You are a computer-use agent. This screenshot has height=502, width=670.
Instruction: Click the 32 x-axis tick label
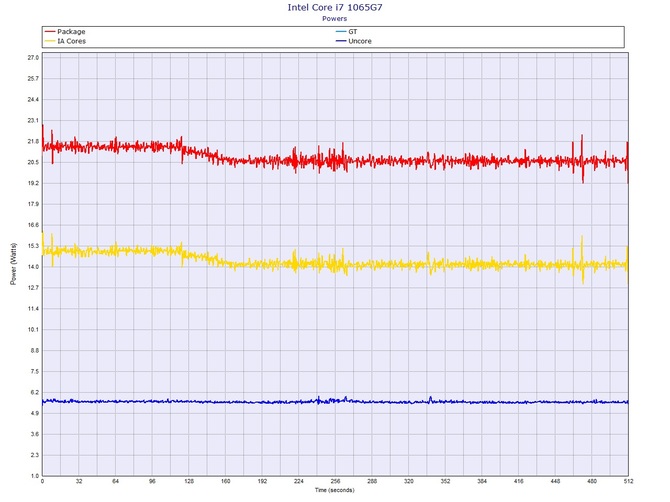[x=79, y=481]
